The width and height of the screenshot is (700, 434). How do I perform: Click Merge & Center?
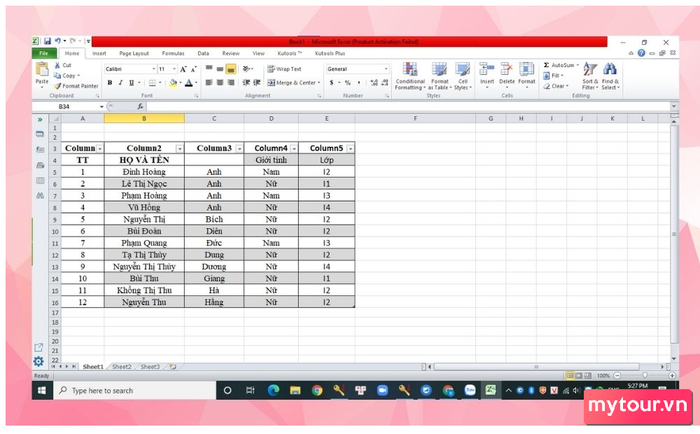pyautogui.click(x=291, y=83)
